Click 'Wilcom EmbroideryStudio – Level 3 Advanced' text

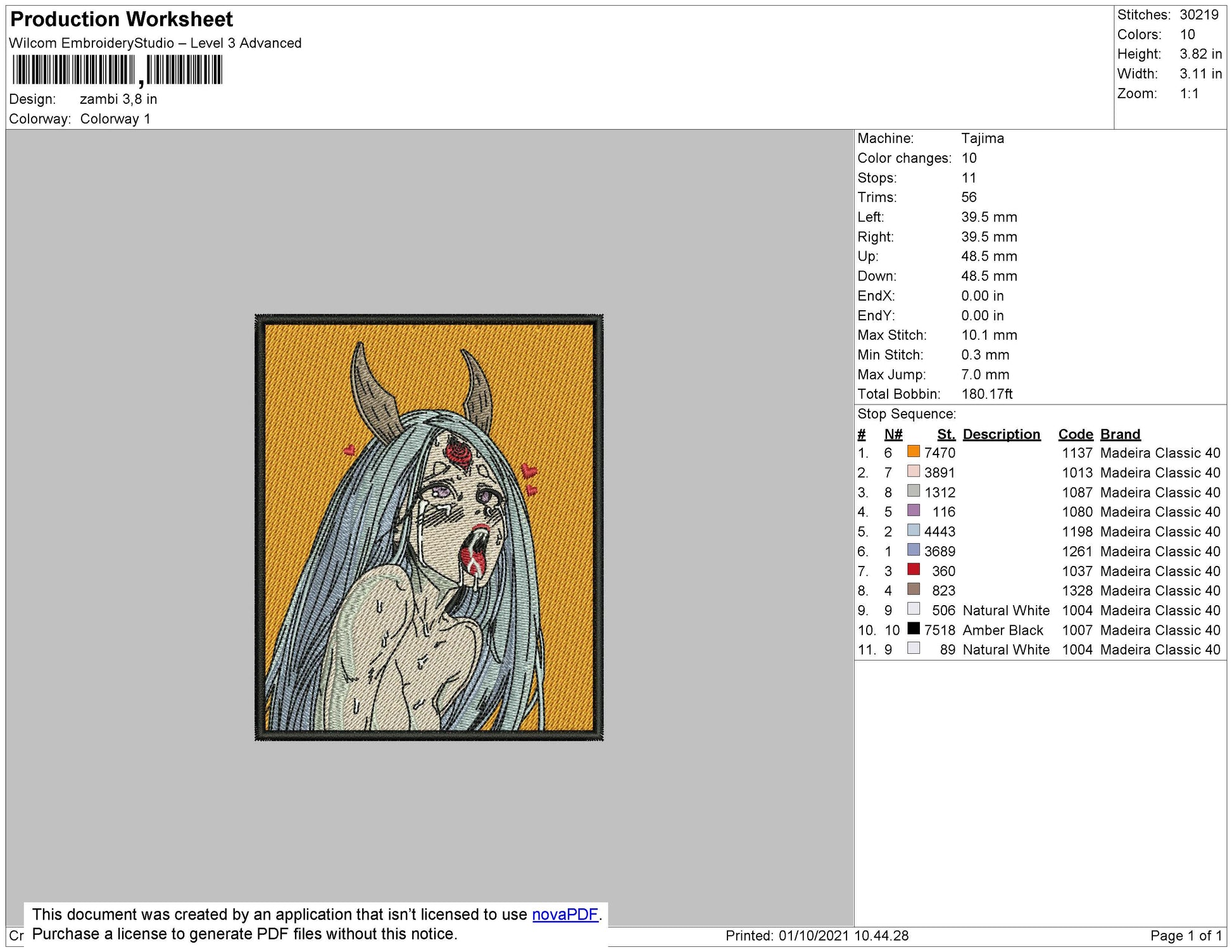pyautogui.click(x=155, y=44)
